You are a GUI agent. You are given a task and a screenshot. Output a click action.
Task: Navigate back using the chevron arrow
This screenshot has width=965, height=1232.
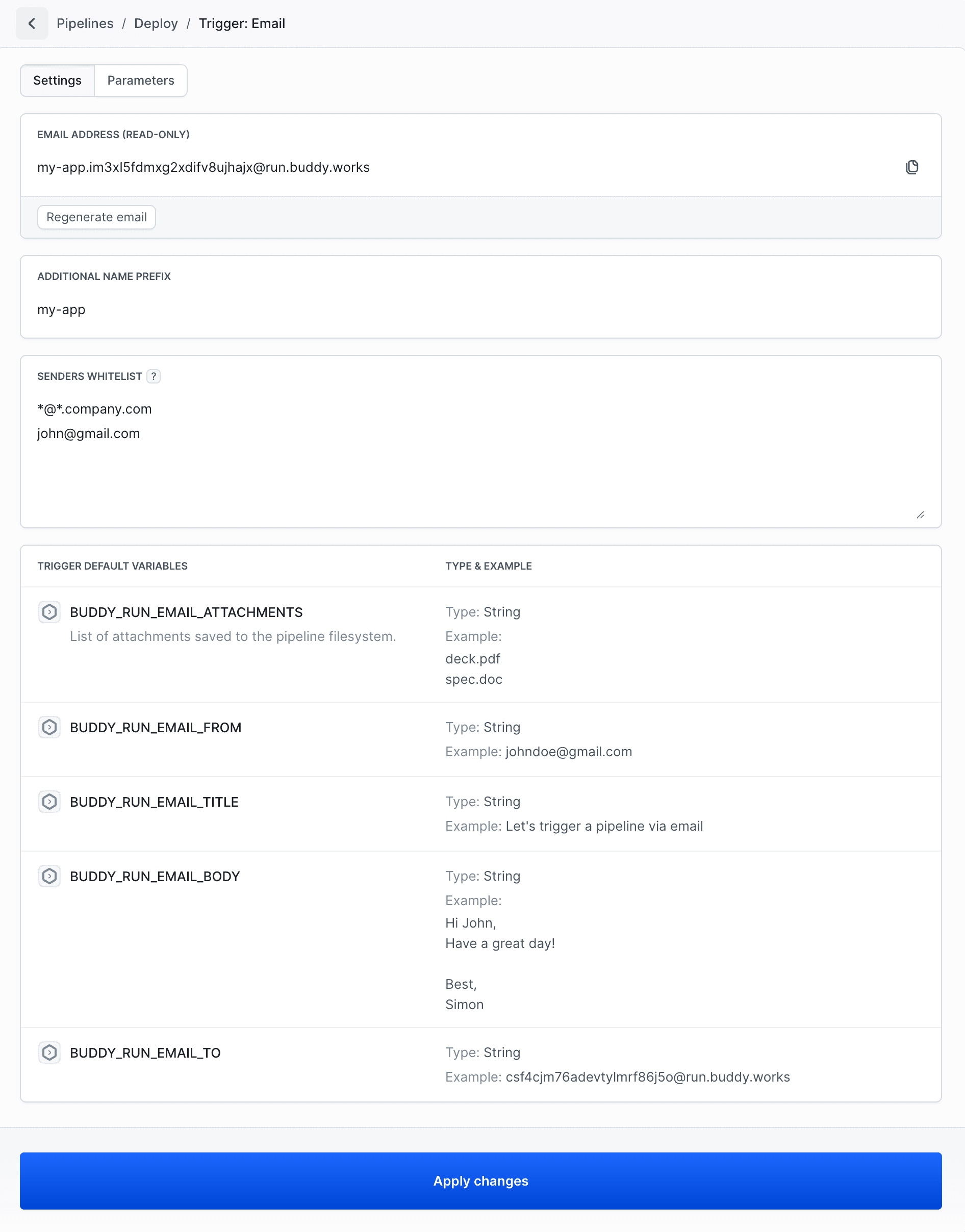pyautogui.click(x=32, y=23)
